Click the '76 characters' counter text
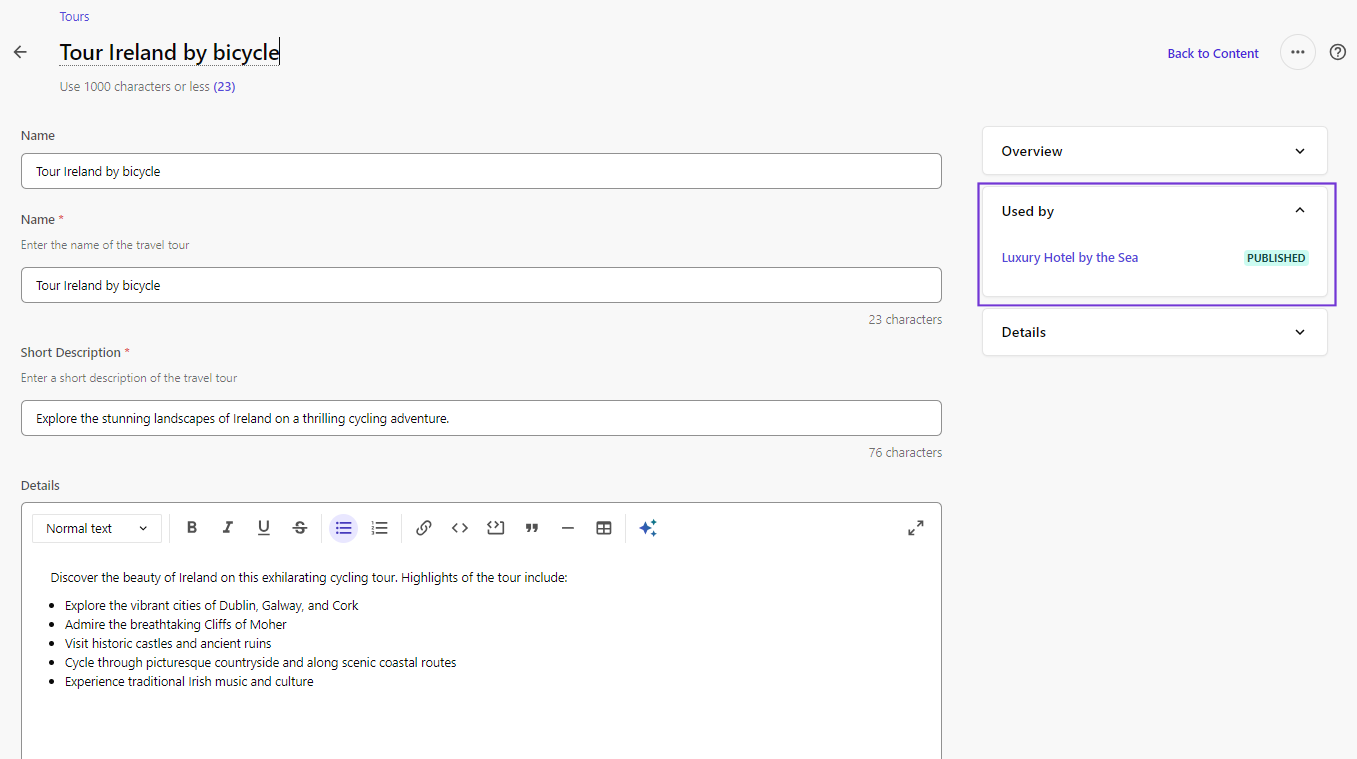Image resolution: width=1357 pixels, height=759 pixels. [x=905, y=452]
